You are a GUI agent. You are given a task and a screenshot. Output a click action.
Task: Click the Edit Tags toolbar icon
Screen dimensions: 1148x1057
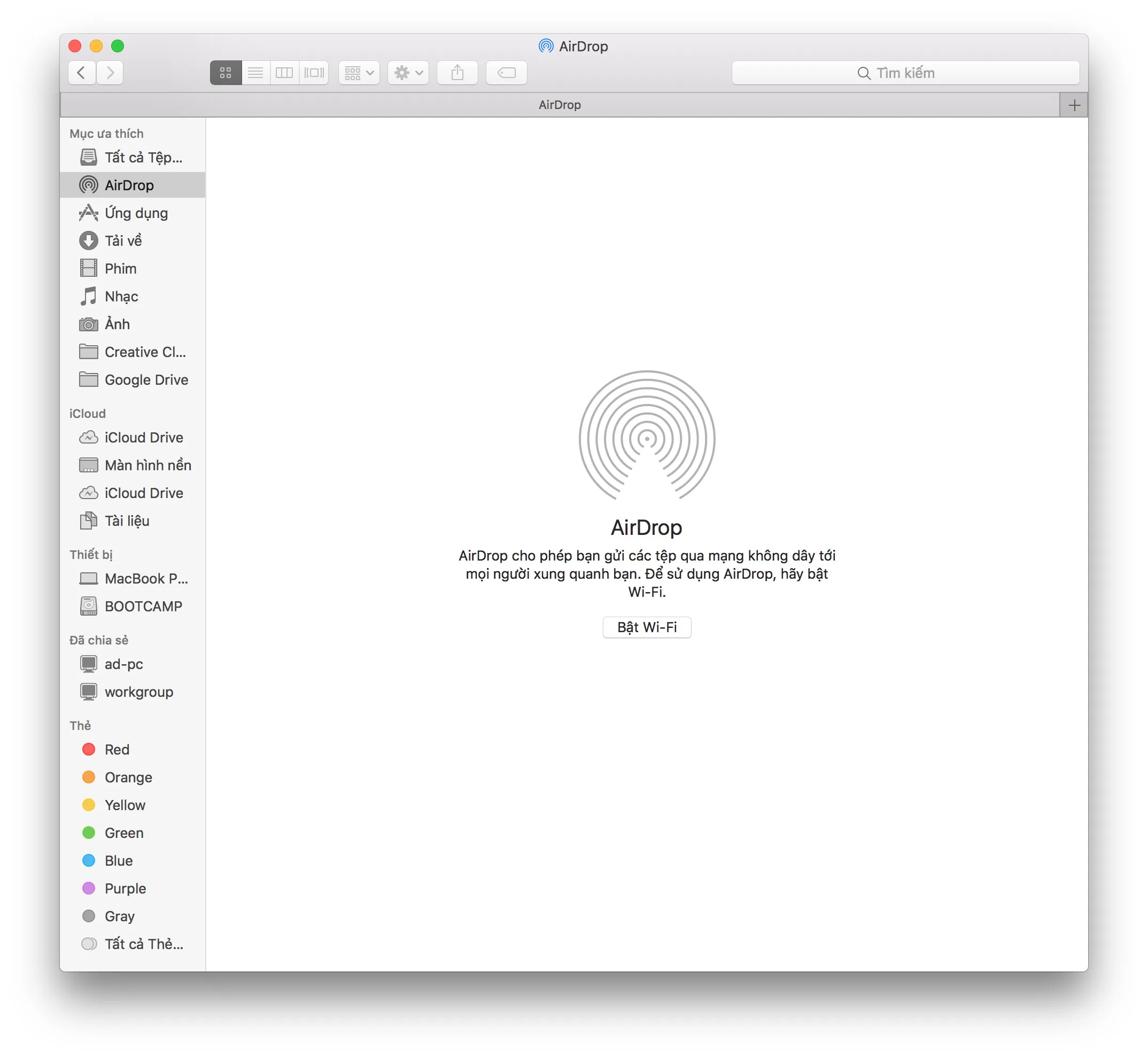(x=506, y=73)
